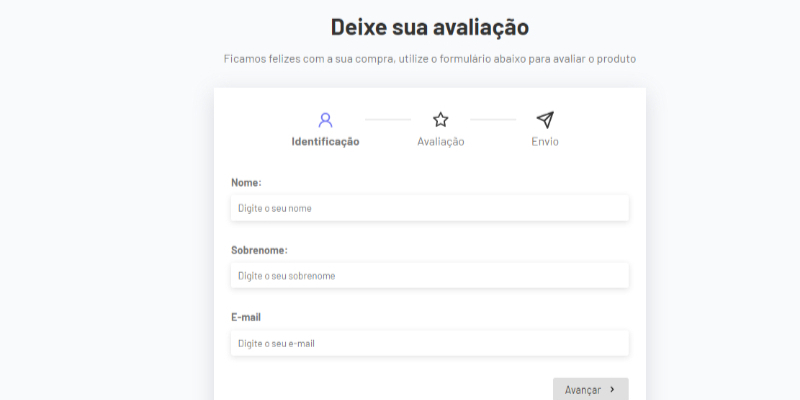Click the "Sobrenome:" field label

259,250
